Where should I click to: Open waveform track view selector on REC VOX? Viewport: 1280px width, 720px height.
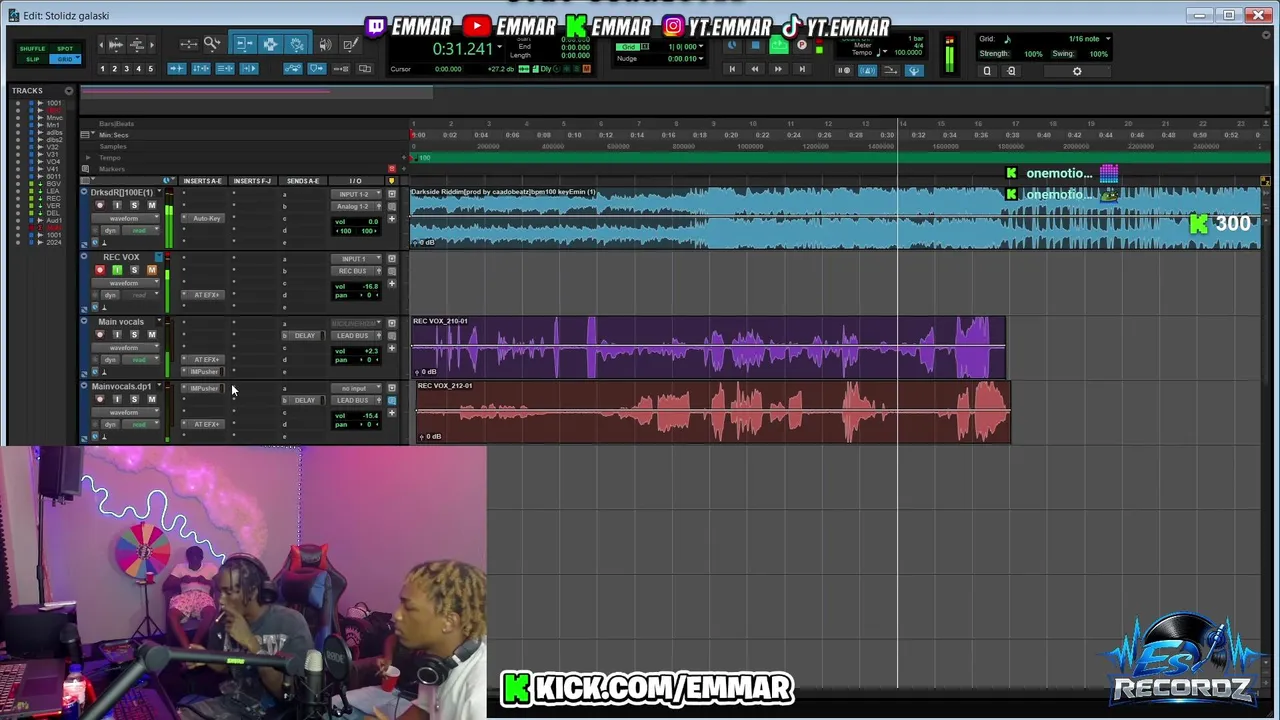(x=127, y=283)
